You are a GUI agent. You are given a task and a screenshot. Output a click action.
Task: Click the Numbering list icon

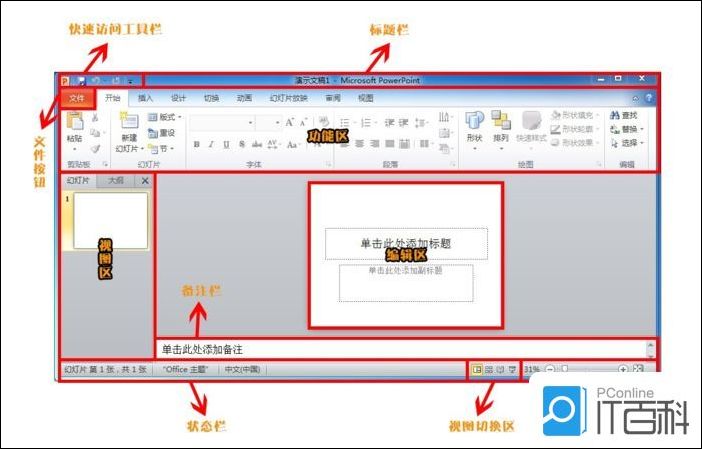pos(368,122)
